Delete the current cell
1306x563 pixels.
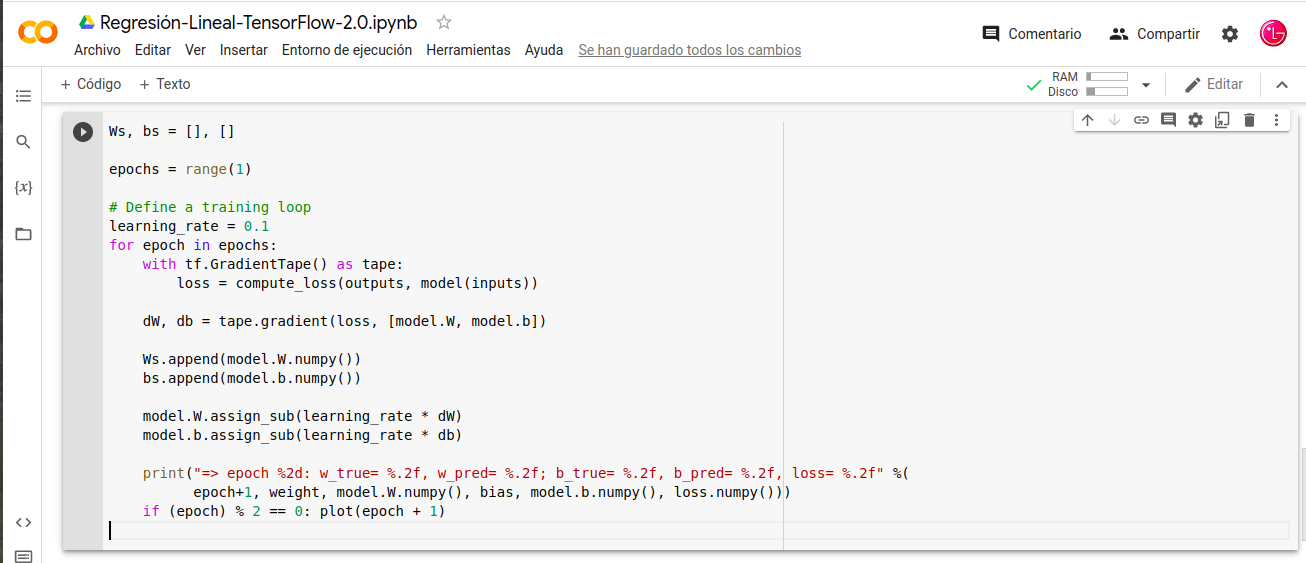[1249, 120]
